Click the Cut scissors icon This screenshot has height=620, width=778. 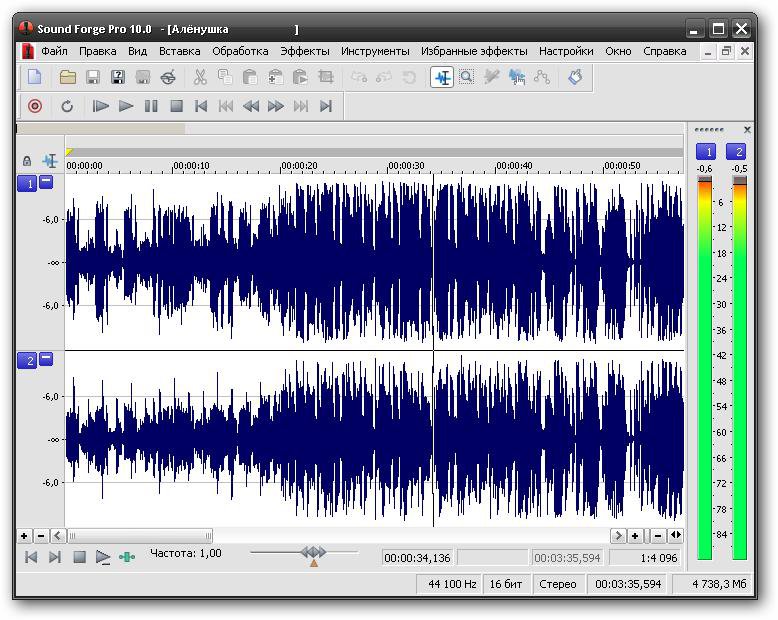[200, 77]
